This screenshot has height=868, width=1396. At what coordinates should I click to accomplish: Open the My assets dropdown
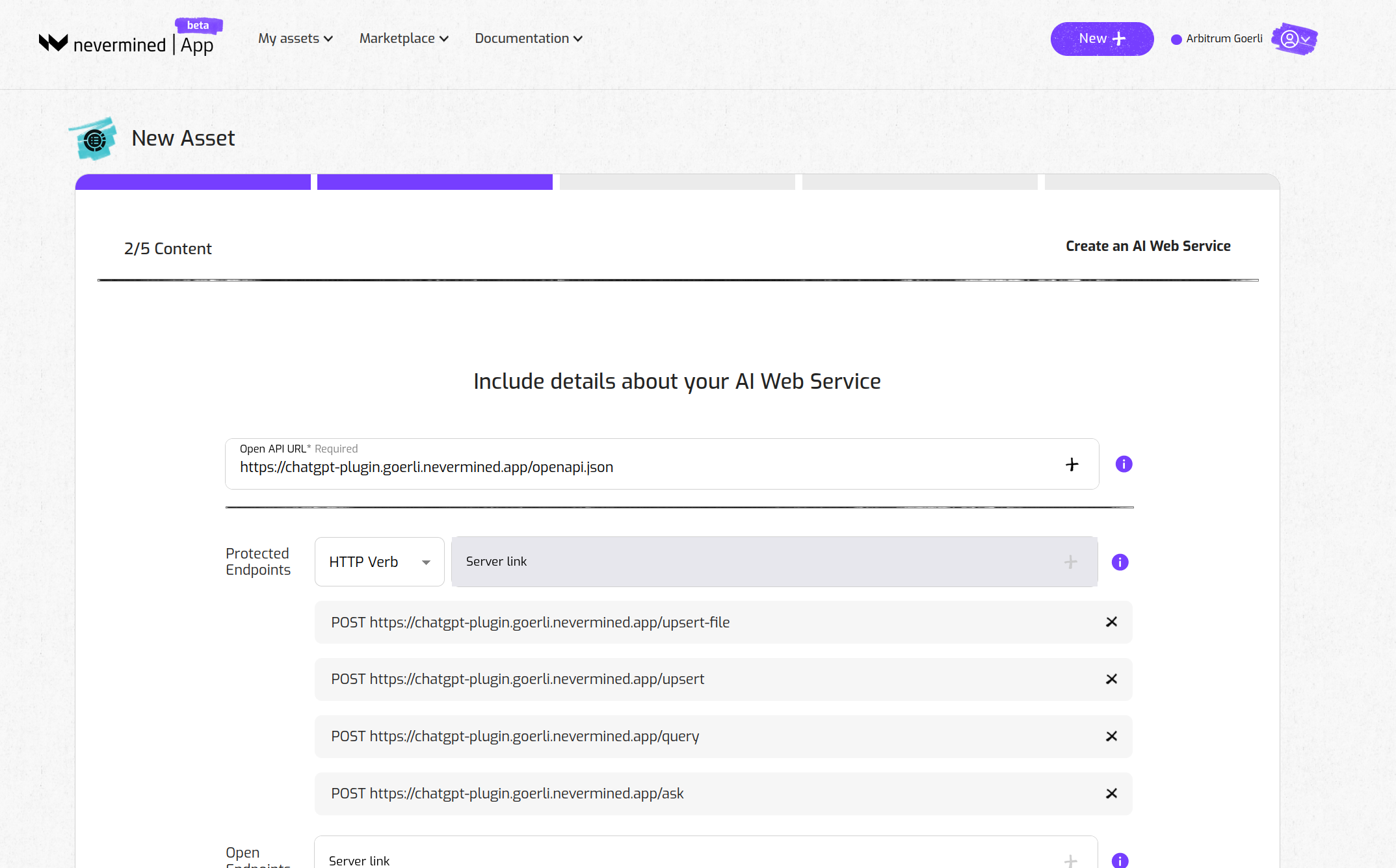(295, 38)
